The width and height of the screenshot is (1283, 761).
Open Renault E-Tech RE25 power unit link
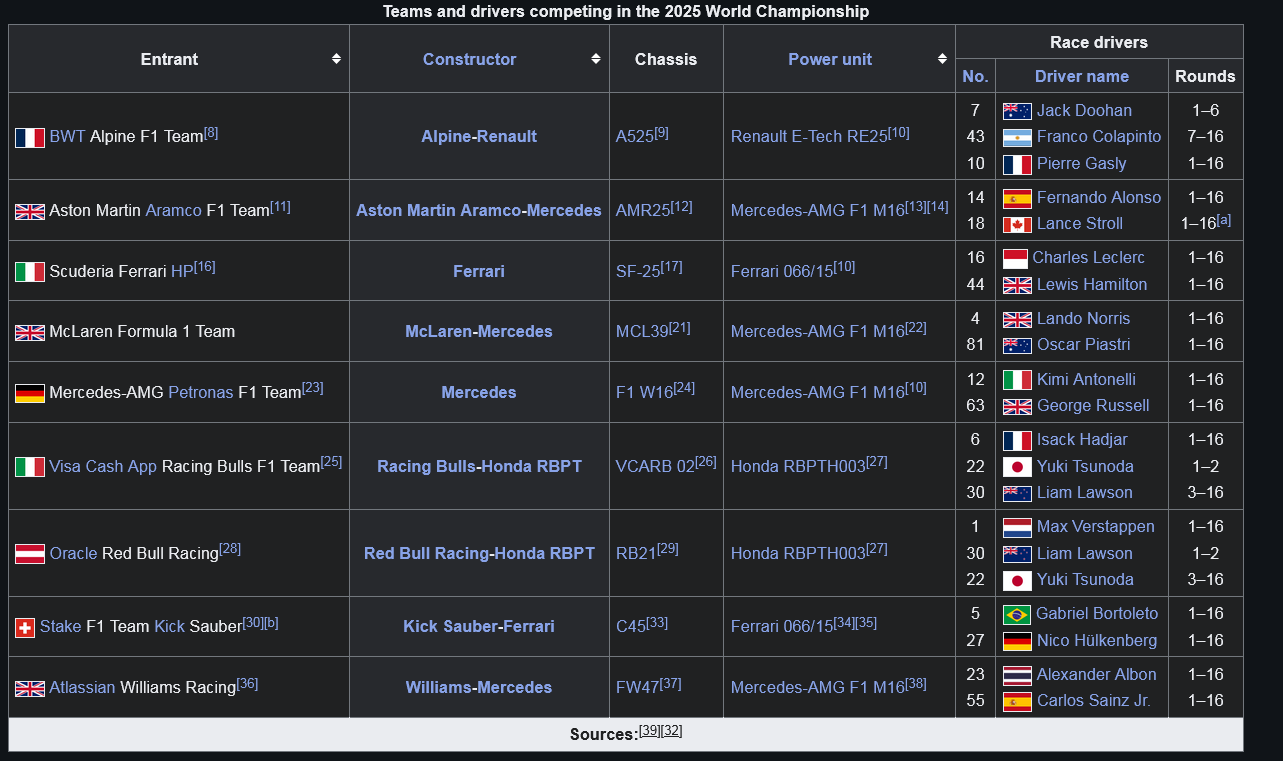tap(809, 137)
